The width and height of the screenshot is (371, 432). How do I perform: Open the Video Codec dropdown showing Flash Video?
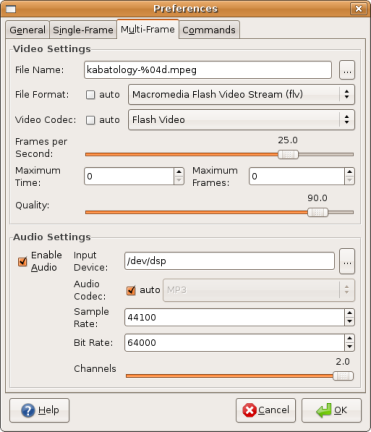point(241,120)
